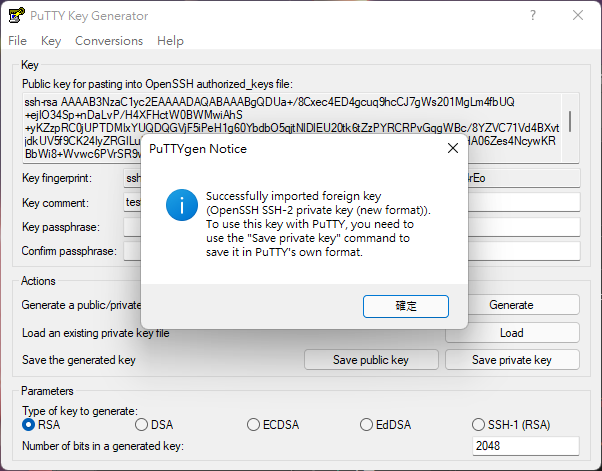
Task: Click the blue information icon in the notice
Action: click(x=180, y=206)
